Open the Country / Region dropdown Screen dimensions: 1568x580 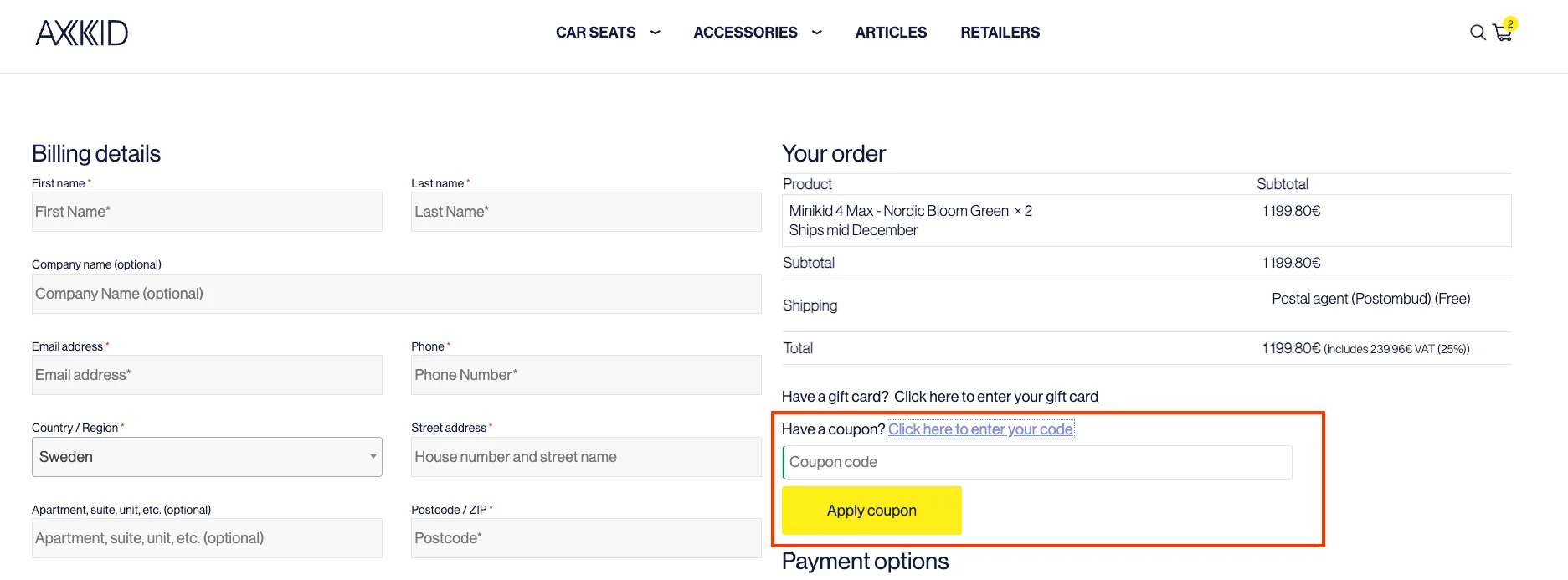(x=207, y=457)
